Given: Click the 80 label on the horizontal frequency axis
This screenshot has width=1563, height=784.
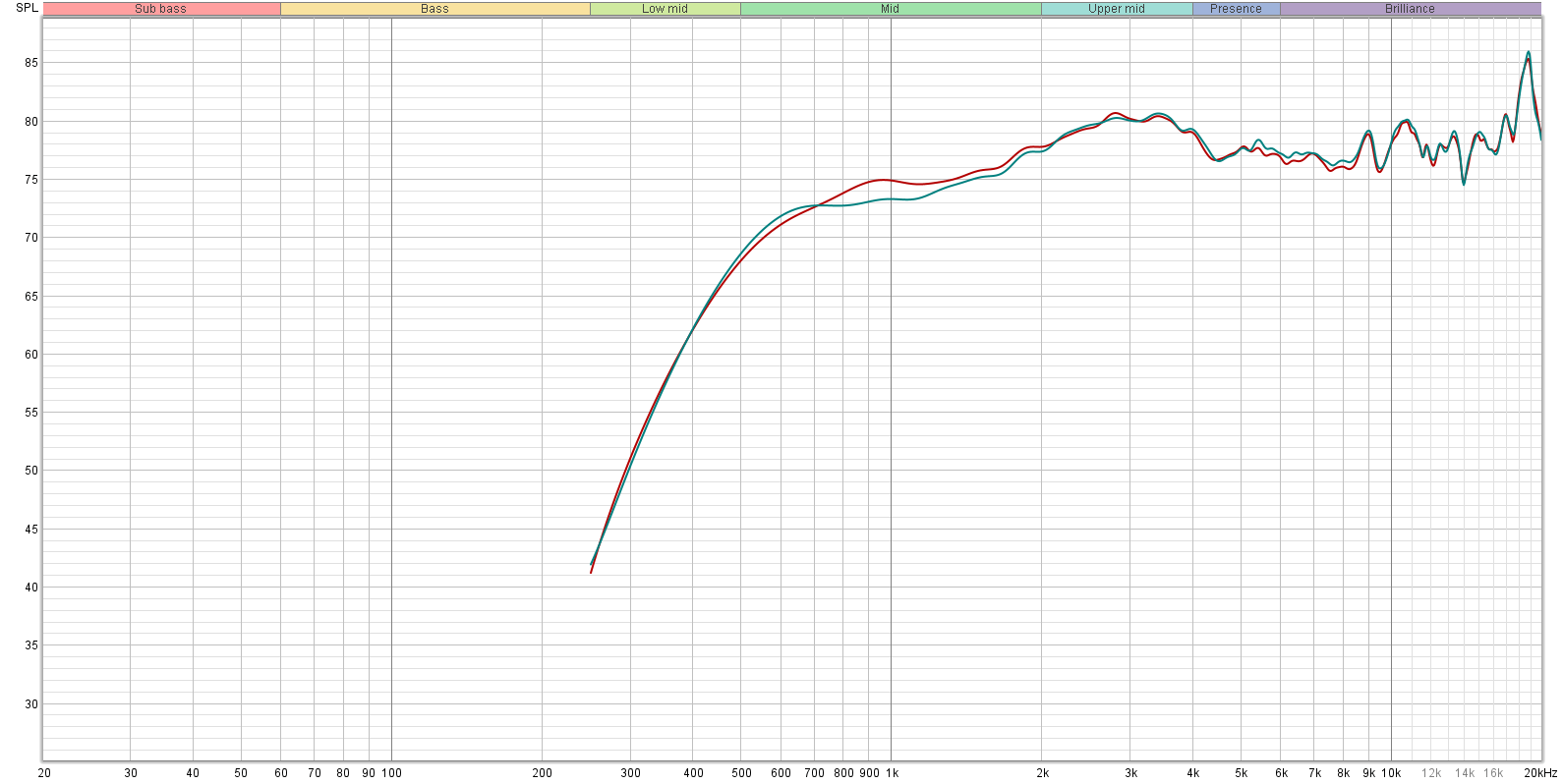Looking at the screenshot, I should (x=343, y=773).
